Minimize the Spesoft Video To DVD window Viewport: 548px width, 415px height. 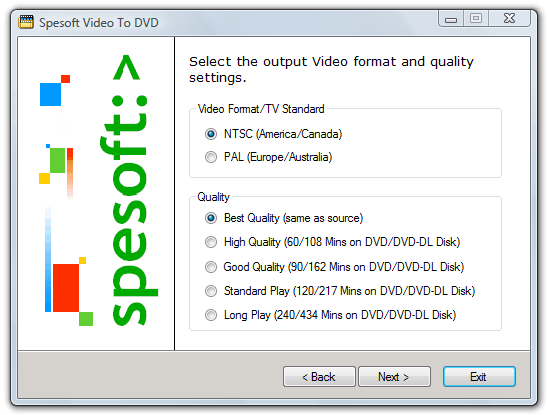pyautogui.click(x=451, y=18)
